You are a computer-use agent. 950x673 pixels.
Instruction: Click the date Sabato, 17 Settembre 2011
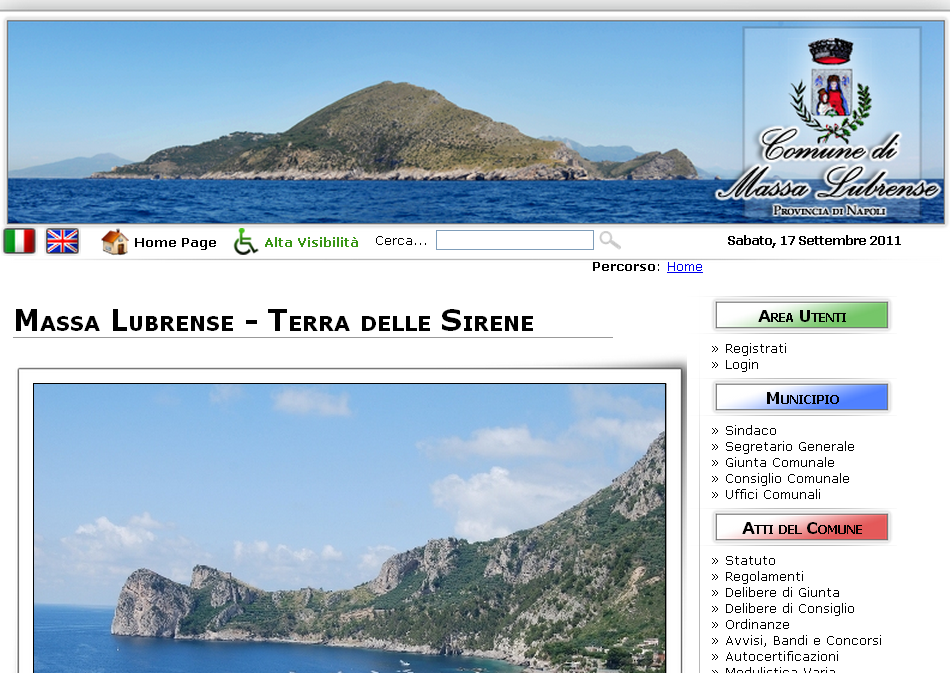tap(814, 241)
